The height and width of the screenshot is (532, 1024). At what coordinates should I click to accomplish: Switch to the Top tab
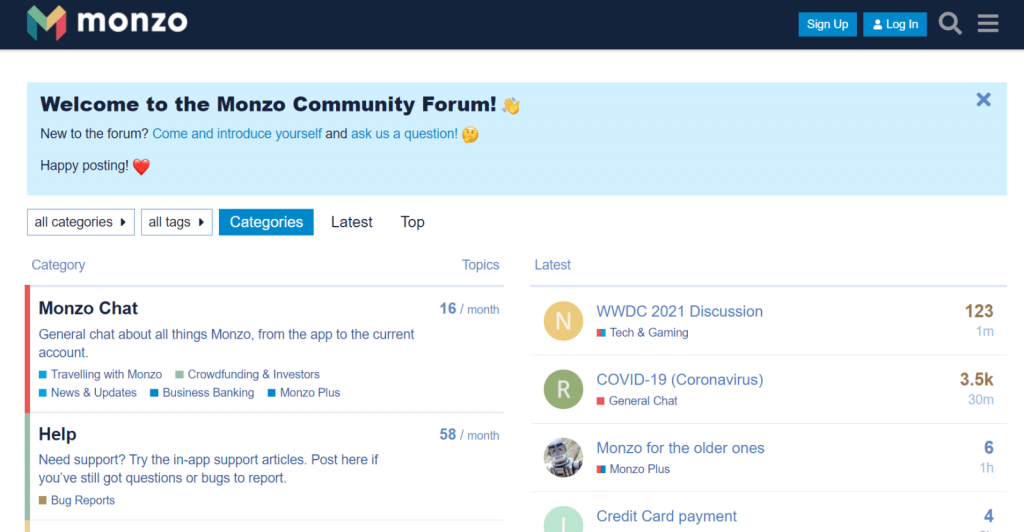point(412,222)
